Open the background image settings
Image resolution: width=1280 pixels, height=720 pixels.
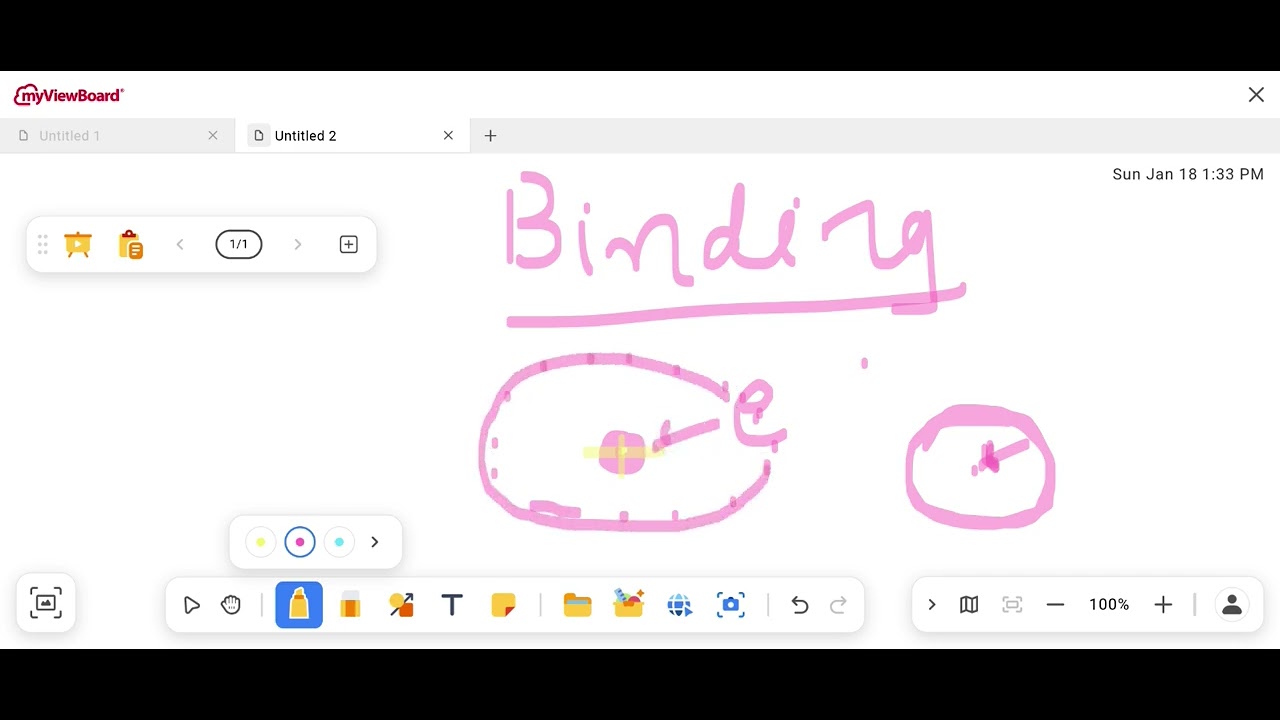(x=46, y=603)
